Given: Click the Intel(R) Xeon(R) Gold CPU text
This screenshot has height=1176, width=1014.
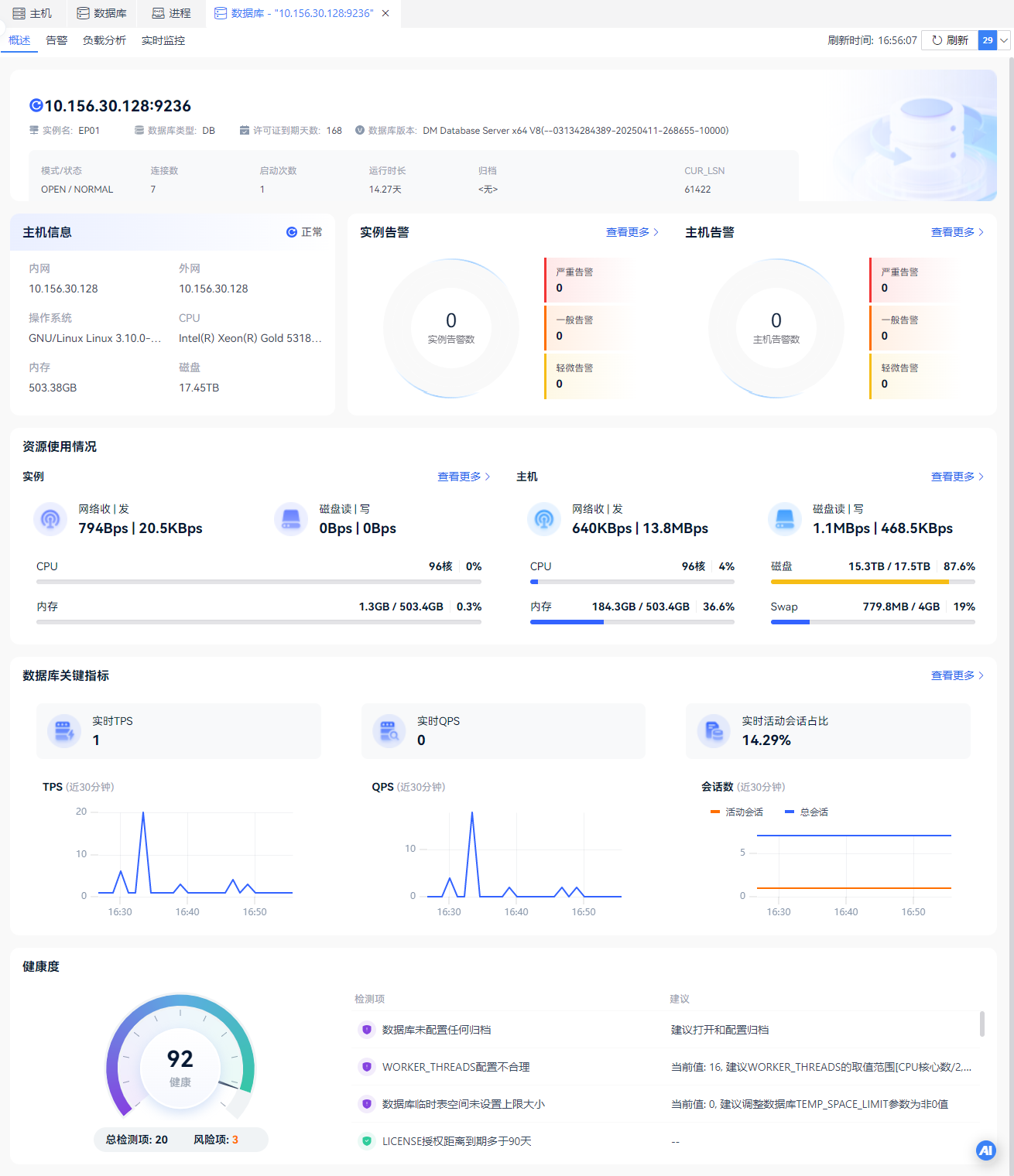Looking at the screenshot, I should click(251, 338).
